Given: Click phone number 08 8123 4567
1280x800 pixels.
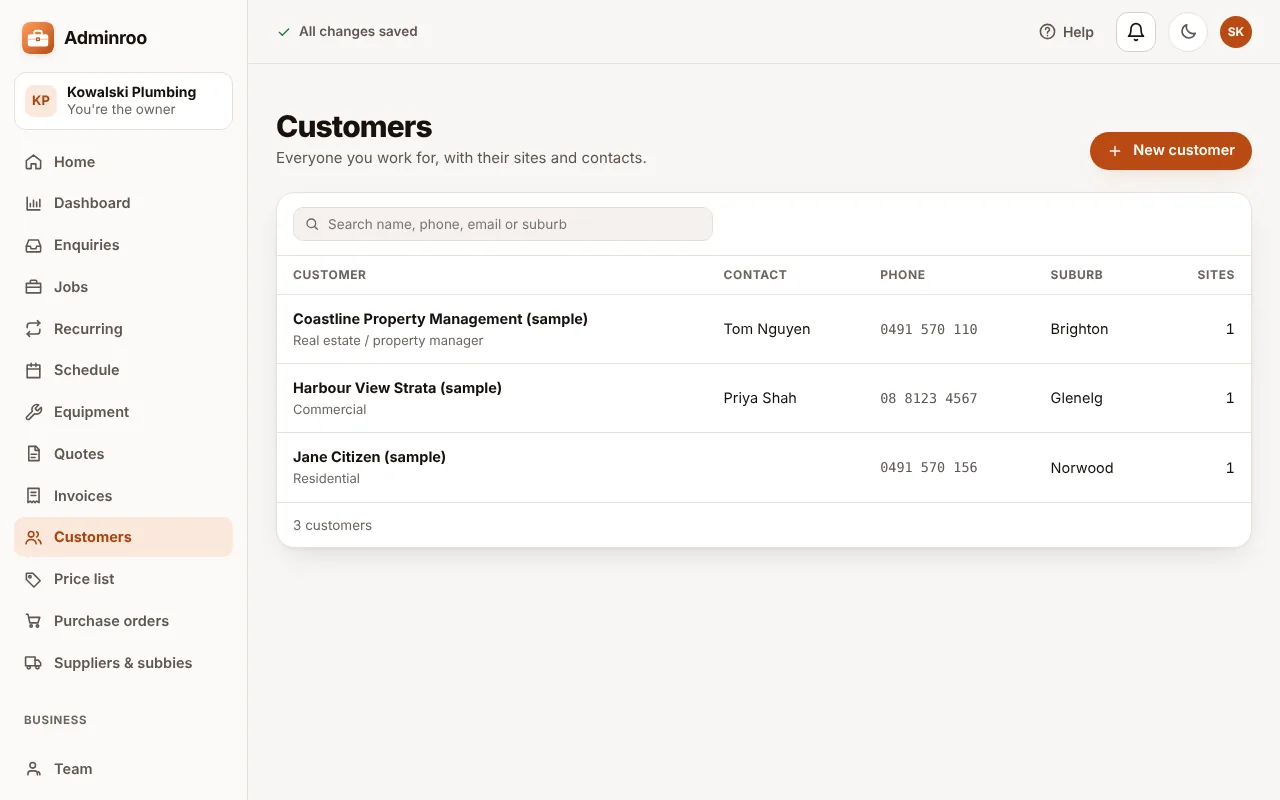Looking at the screenshot, I should (x=929, y=398).
